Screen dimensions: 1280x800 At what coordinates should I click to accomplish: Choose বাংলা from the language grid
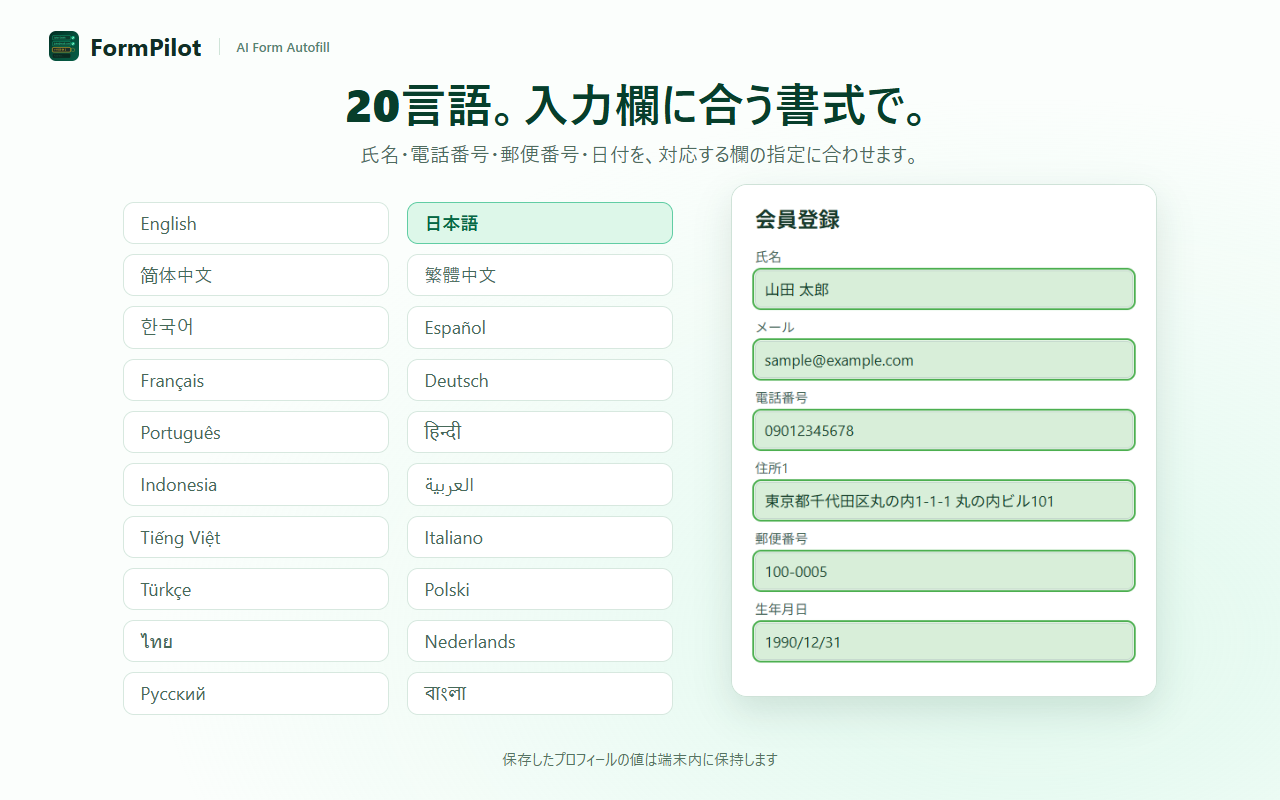[540, 693]
